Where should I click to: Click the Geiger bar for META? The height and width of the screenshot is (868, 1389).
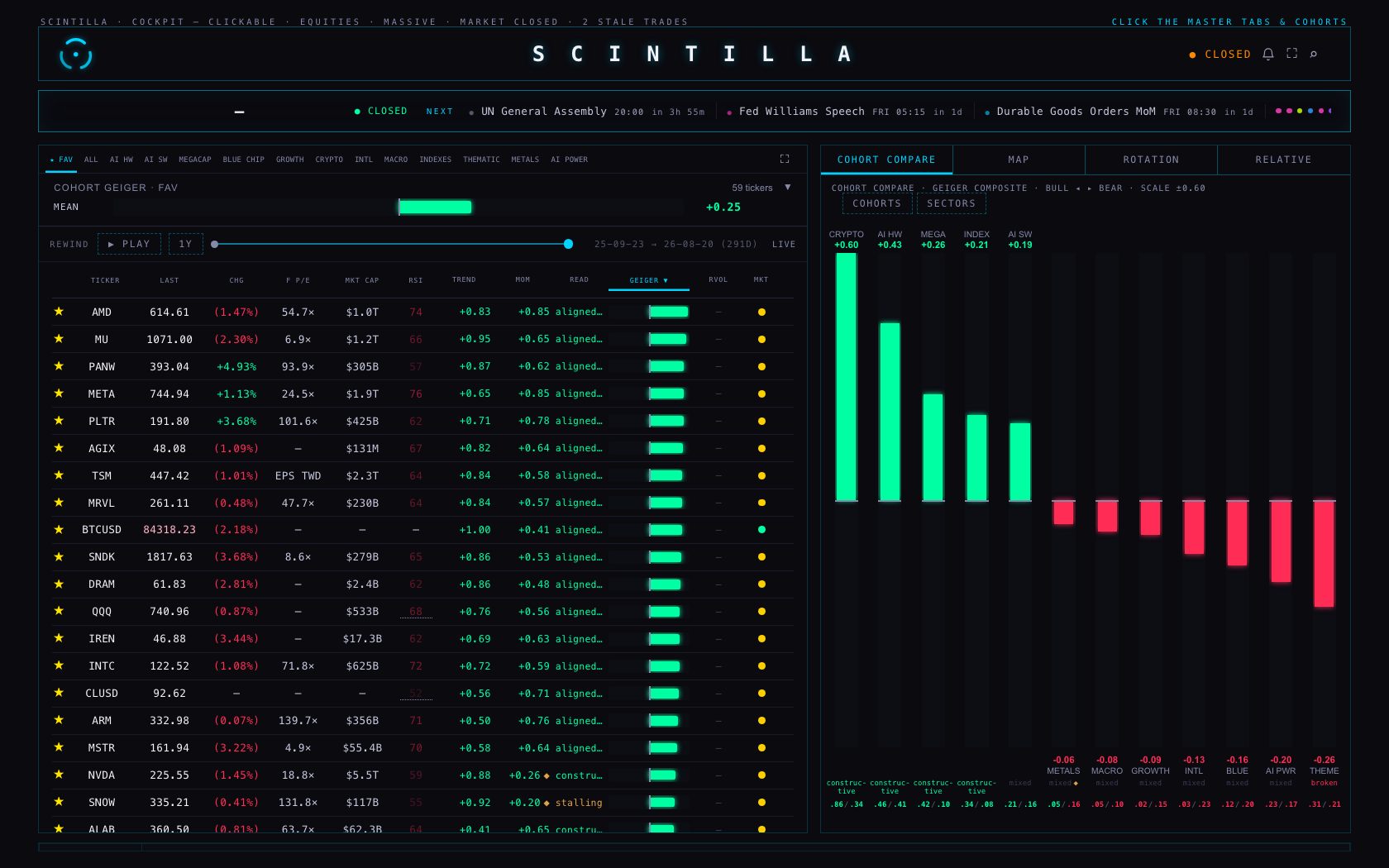666,393
